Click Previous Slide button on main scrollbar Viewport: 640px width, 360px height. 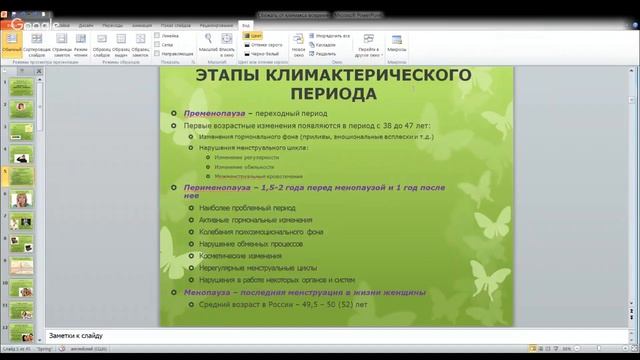tap(631, 311)
